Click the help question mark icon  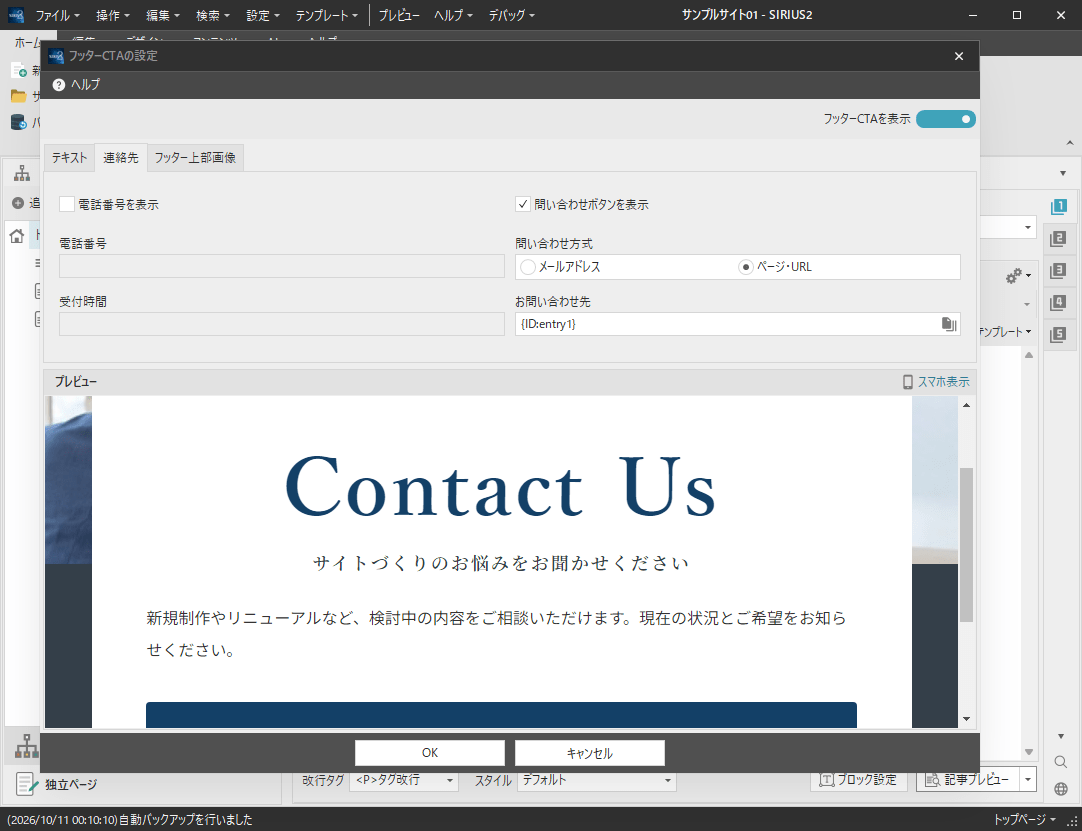pyautogui.click(x=59, y=85)
